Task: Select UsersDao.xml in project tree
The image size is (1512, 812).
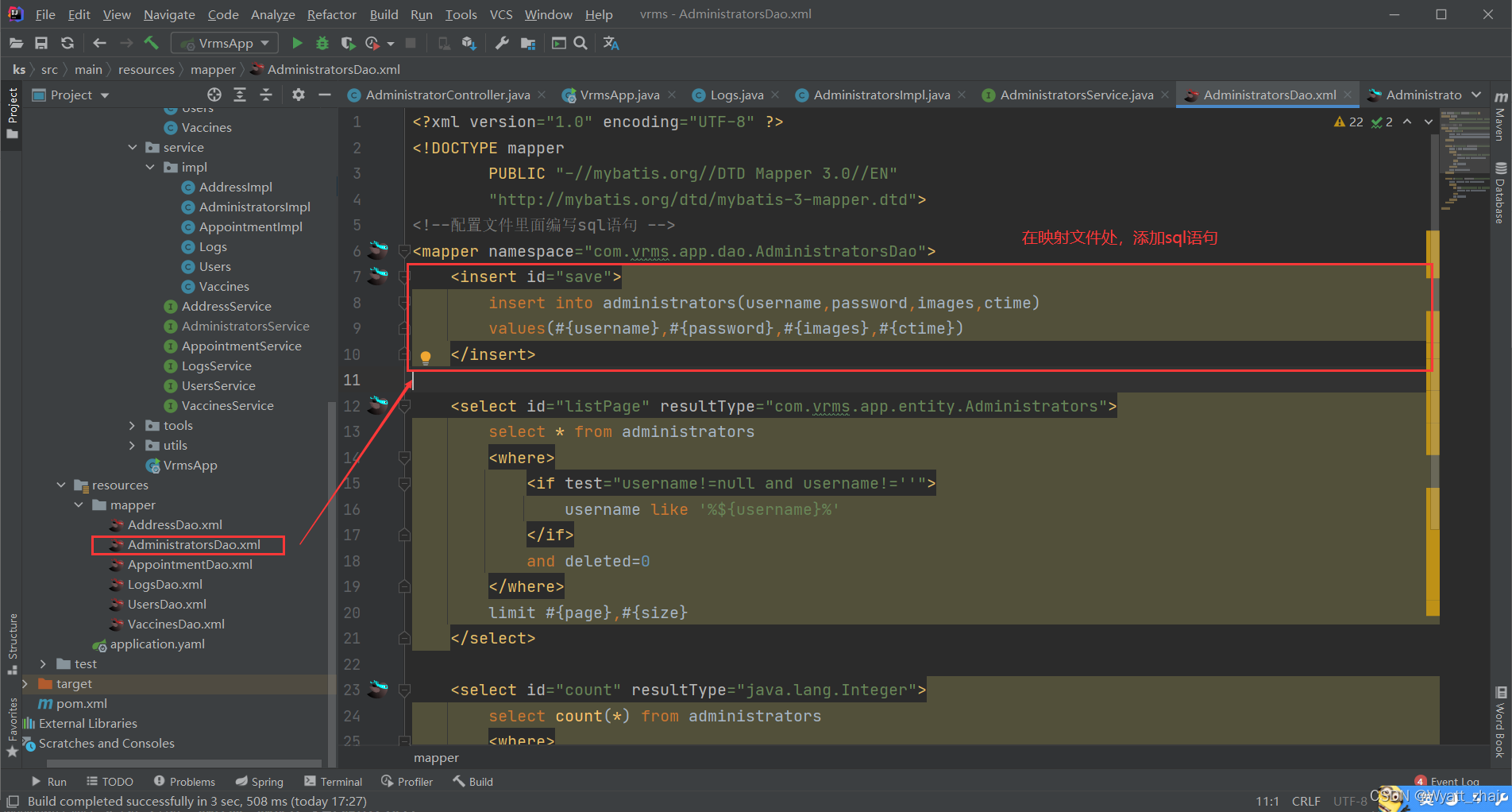Action: pos(167,604)
